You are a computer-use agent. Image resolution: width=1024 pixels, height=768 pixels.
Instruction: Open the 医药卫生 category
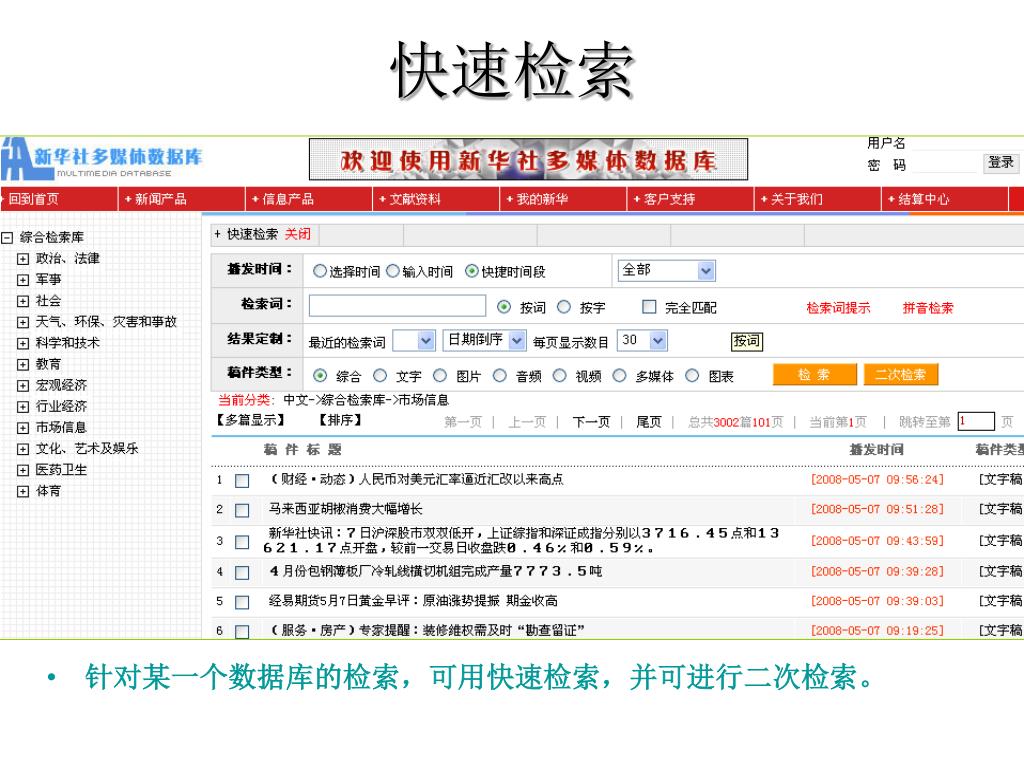pyautogui.click(x=61, y=470)
